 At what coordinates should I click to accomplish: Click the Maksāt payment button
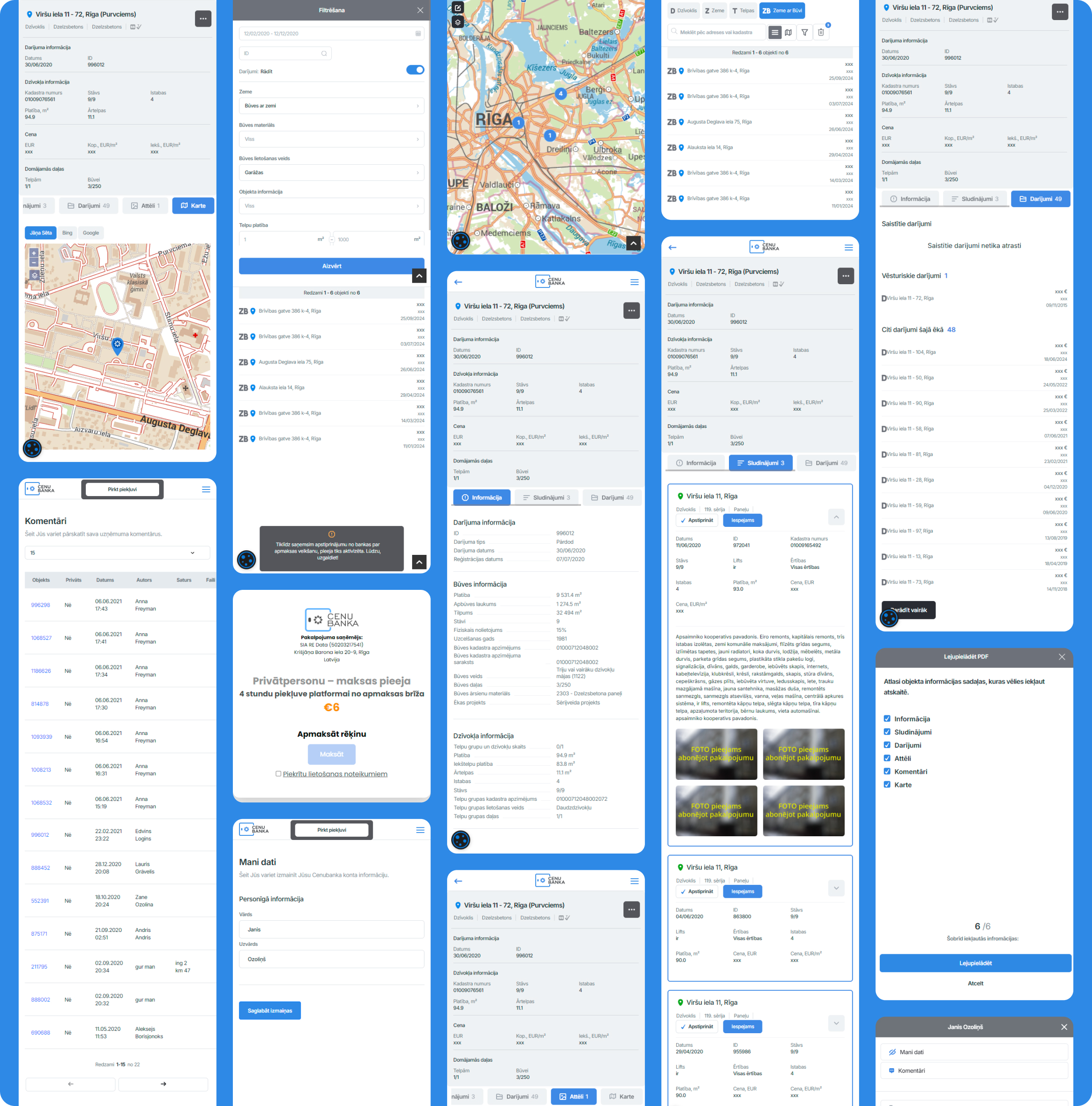click(x=331, y=754)
